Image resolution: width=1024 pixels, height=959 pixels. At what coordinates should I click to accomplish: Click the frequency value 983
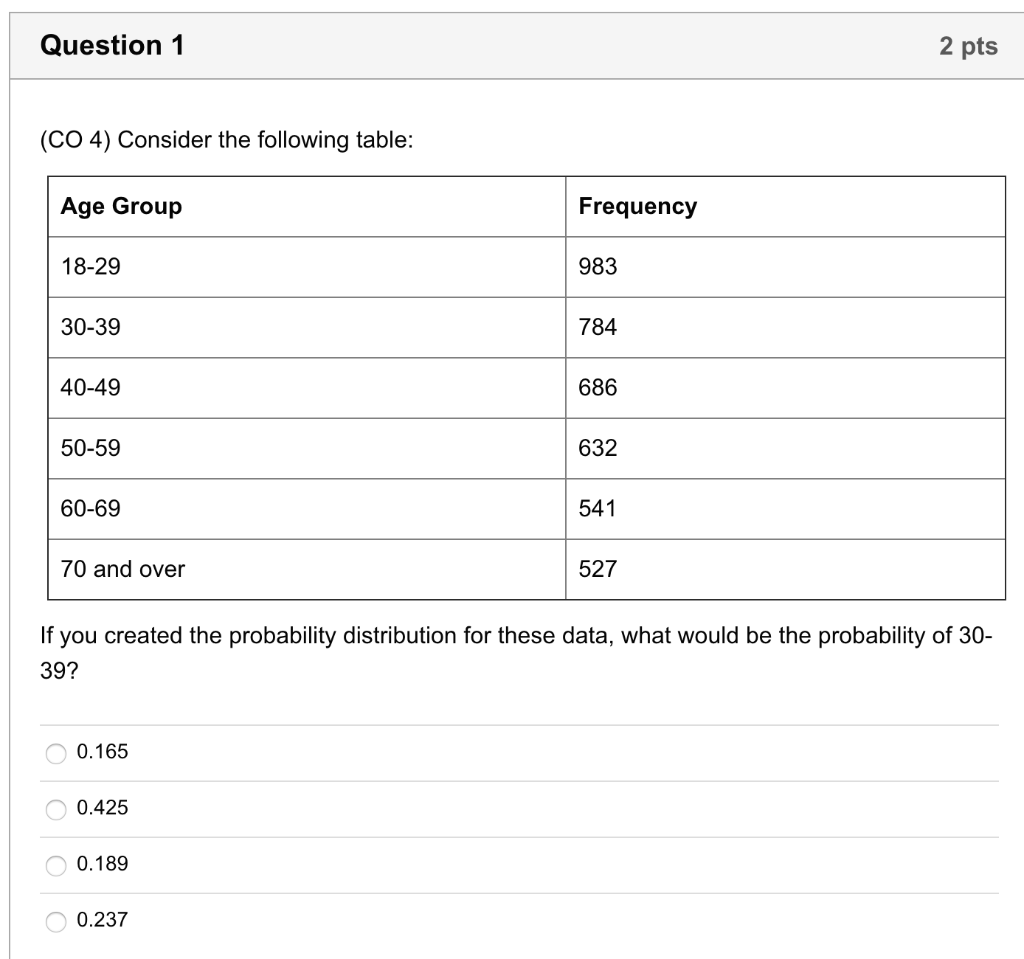[597, 267]
